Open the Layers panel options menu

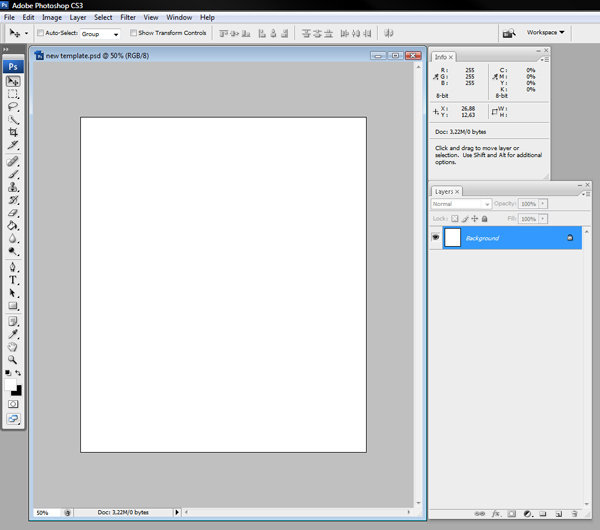tap(587, 194)
